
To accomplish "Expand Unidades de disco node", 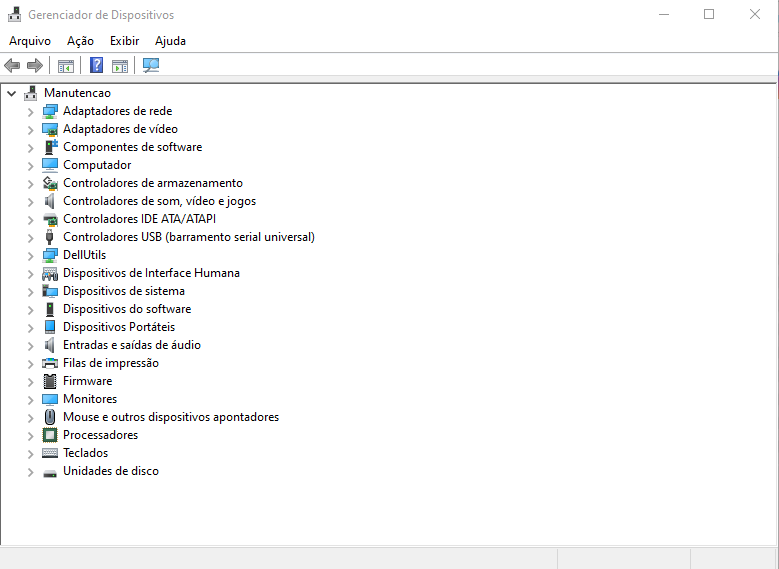I will tap(30, 472).
